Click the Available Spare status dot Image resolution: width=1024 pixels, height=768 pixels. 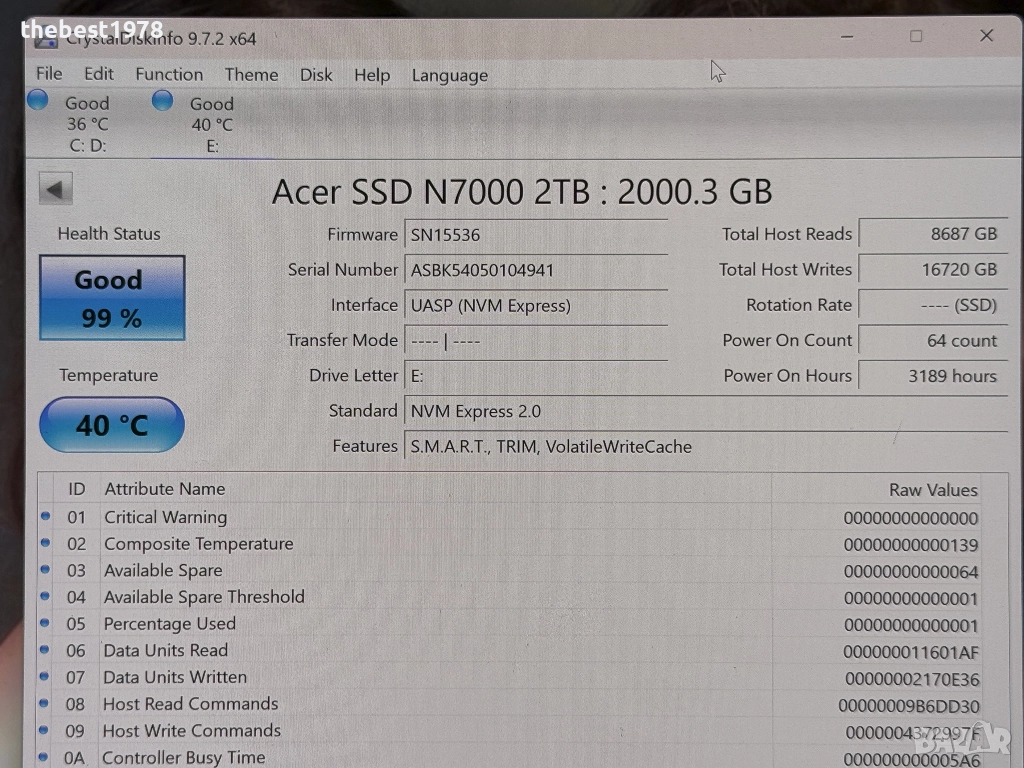tap(45, 570)
